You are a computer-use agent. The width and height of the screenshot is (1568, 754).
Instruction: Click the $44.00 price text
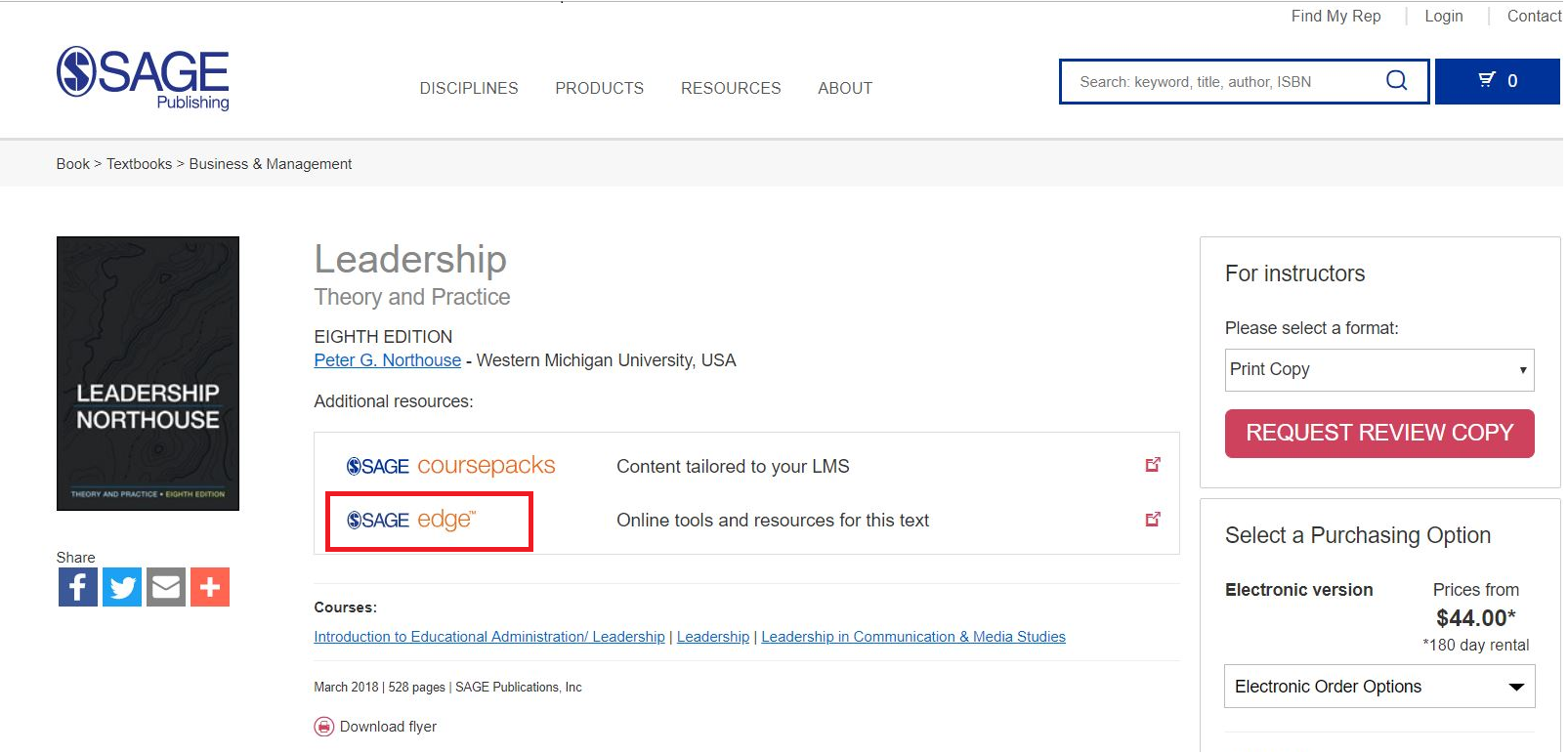tap(1475, 618)
